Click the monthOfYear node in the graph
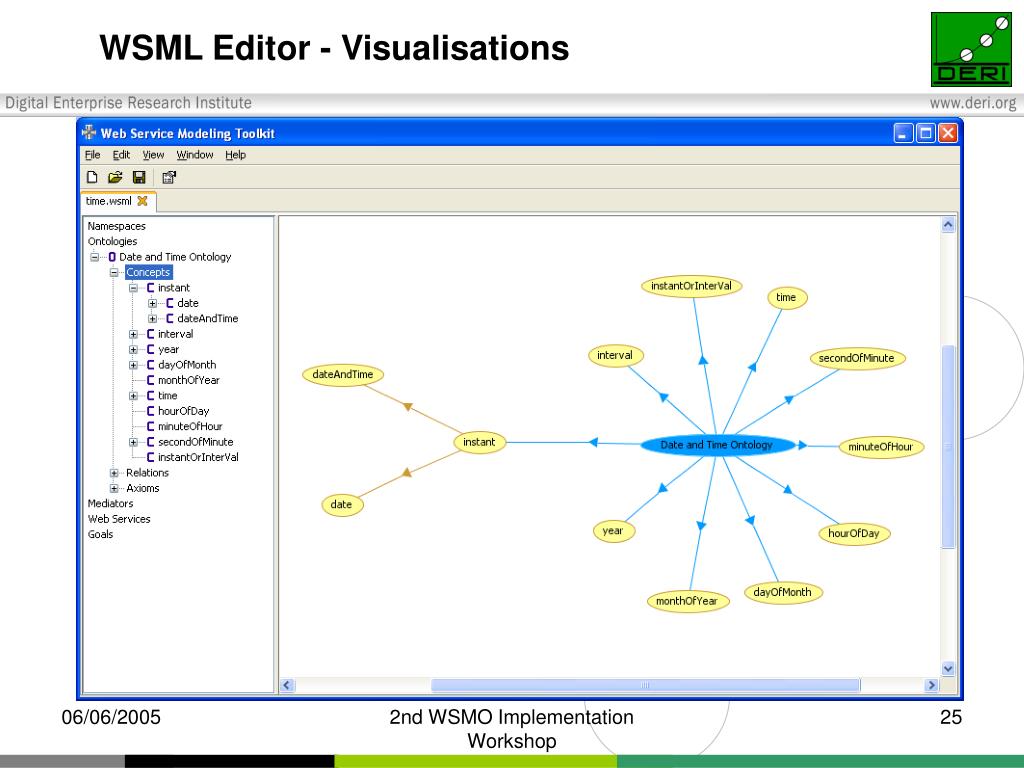1024x768 pixels. [687, 601]
